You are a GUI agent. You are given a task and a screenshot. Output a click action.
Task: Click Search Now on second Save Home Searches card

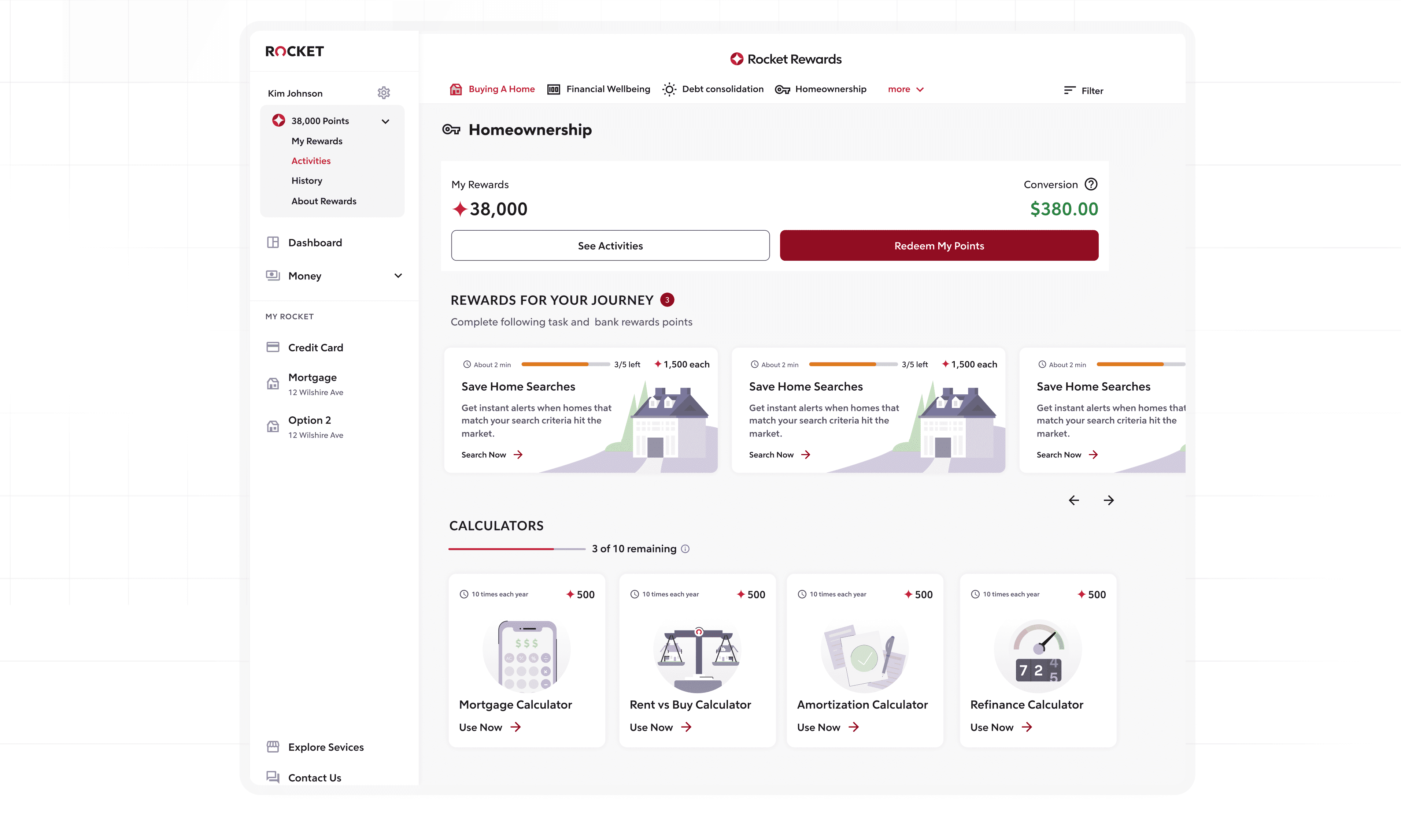point(780,455)
